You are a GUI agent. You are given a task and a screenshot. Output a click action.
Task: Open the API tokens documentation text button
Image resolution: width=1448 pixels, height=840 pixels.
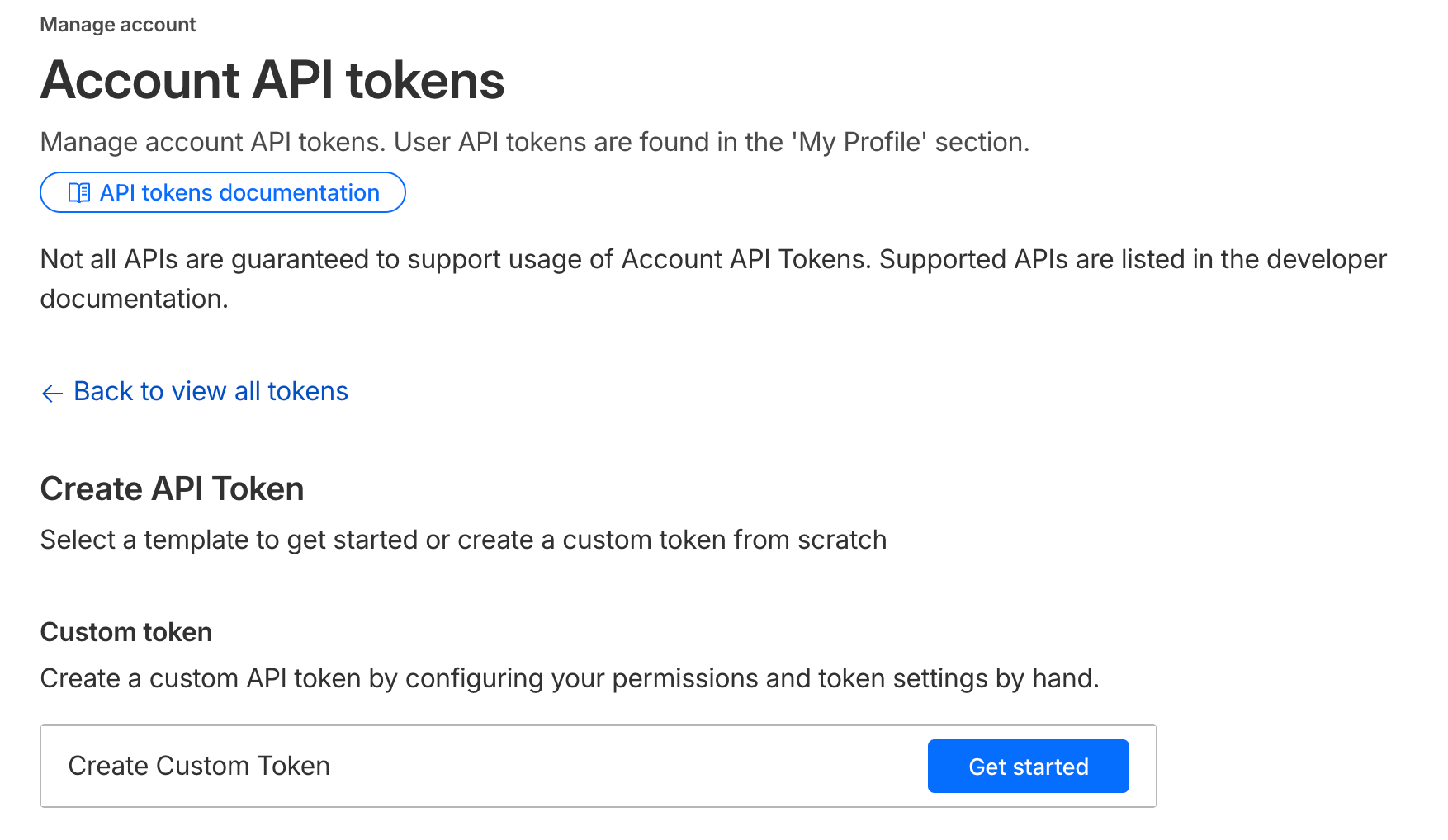click(x=239, y=193)
